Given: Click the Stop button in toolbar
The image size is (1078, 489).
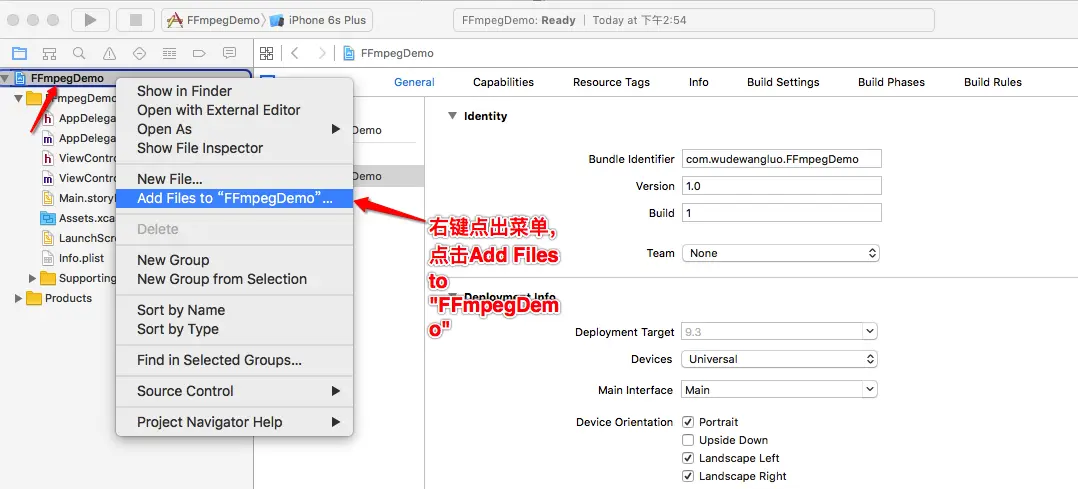Looking at the screenshot, I should pos(135,20).
